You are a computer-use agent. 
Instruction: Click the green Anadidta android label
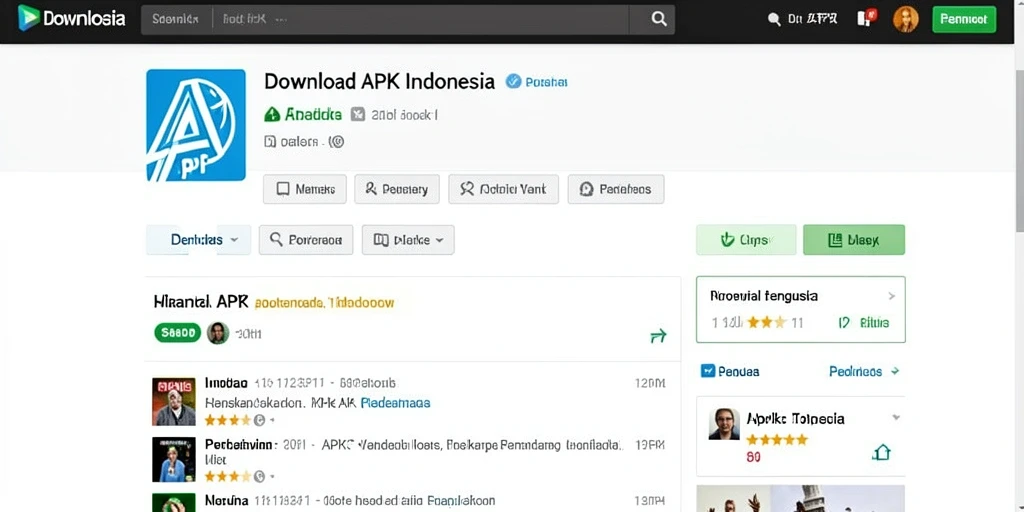[x=302, y=115]
